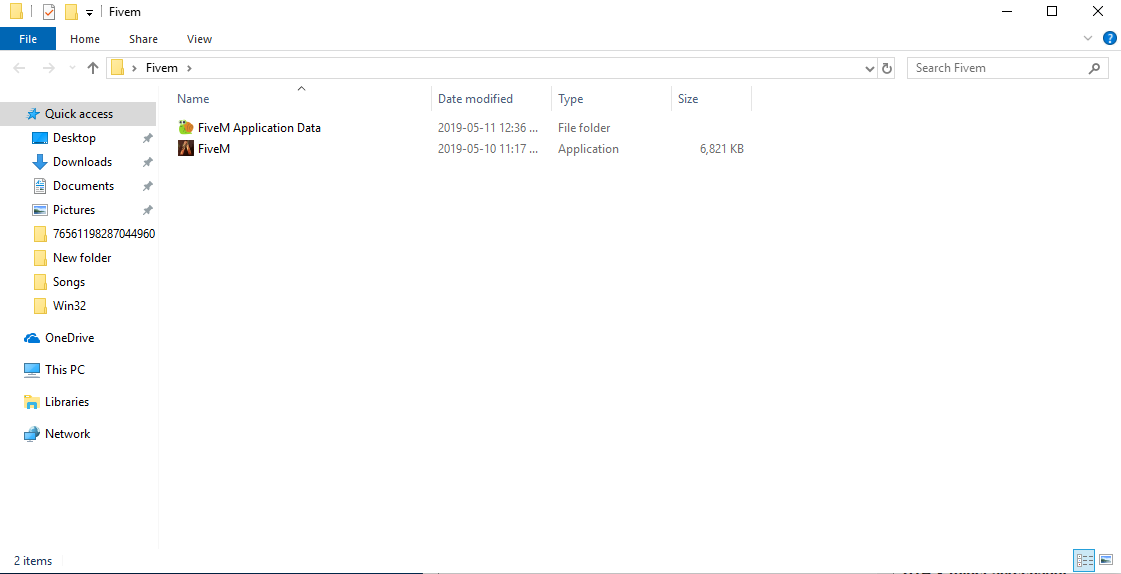This screenshot has width=1121, height=574.
Task: Open Downloads in the navigation pane
Action: [82, 162]
